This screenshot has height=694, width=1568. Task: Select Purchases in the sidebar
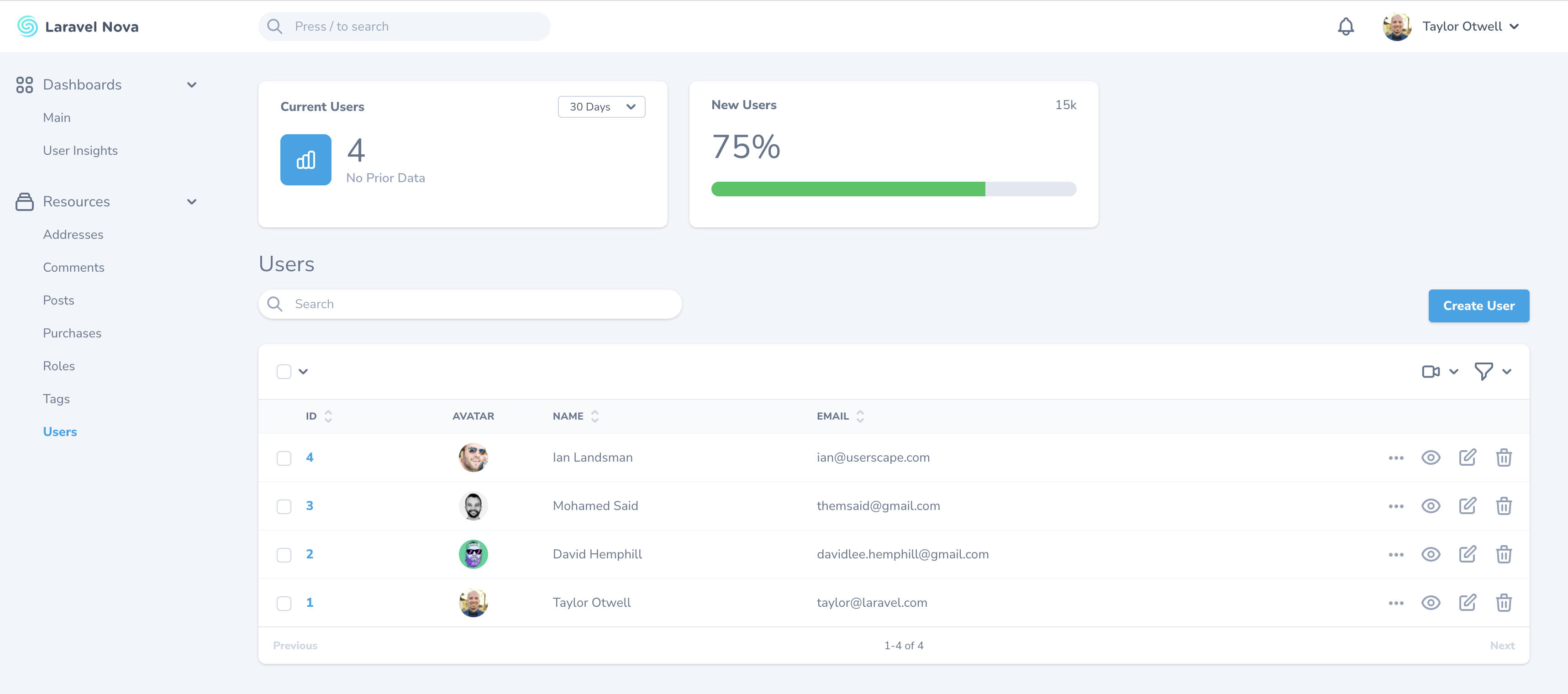(x=72, y=333)
